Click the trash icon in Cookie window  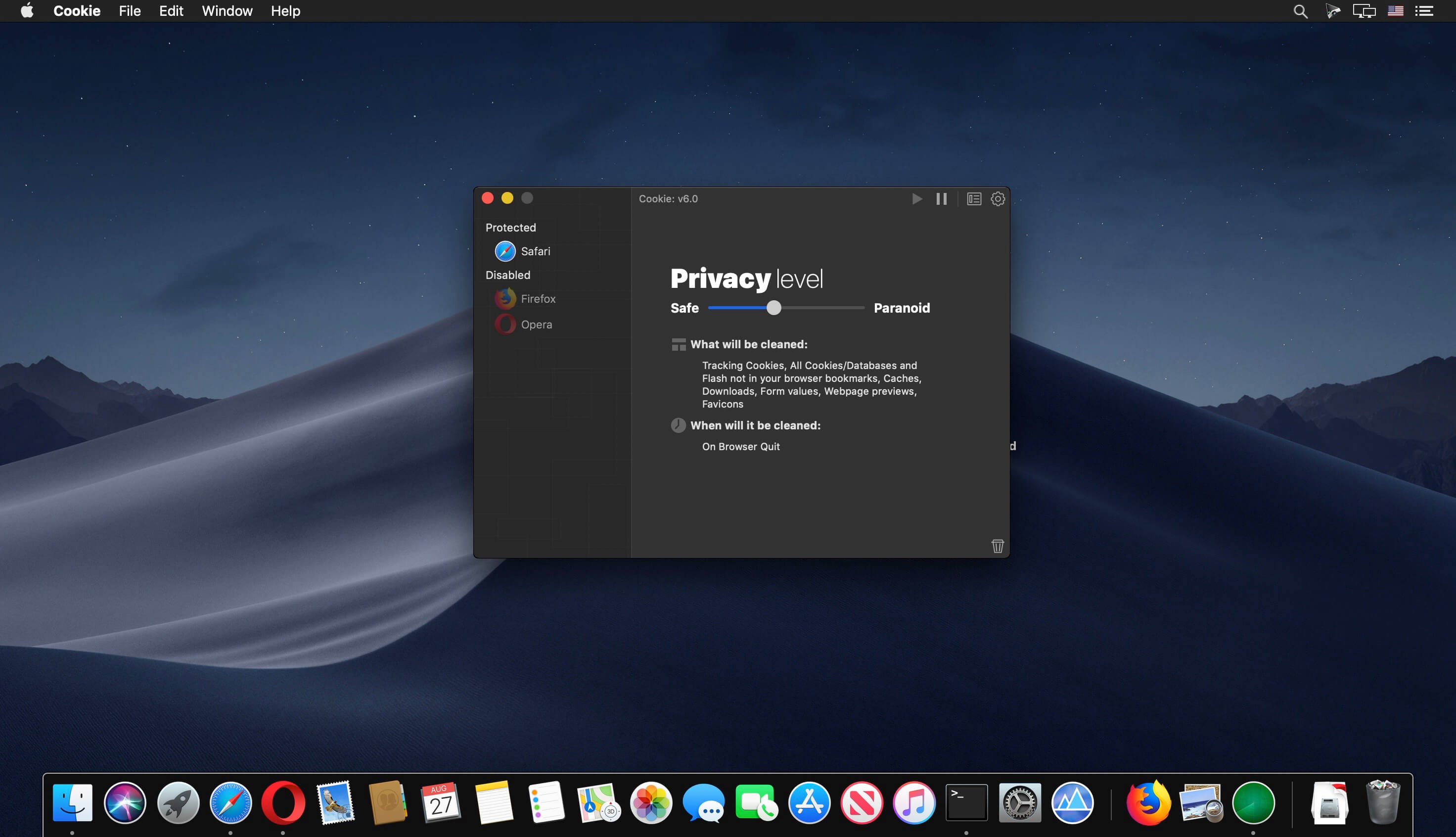(x=998, y=546)
